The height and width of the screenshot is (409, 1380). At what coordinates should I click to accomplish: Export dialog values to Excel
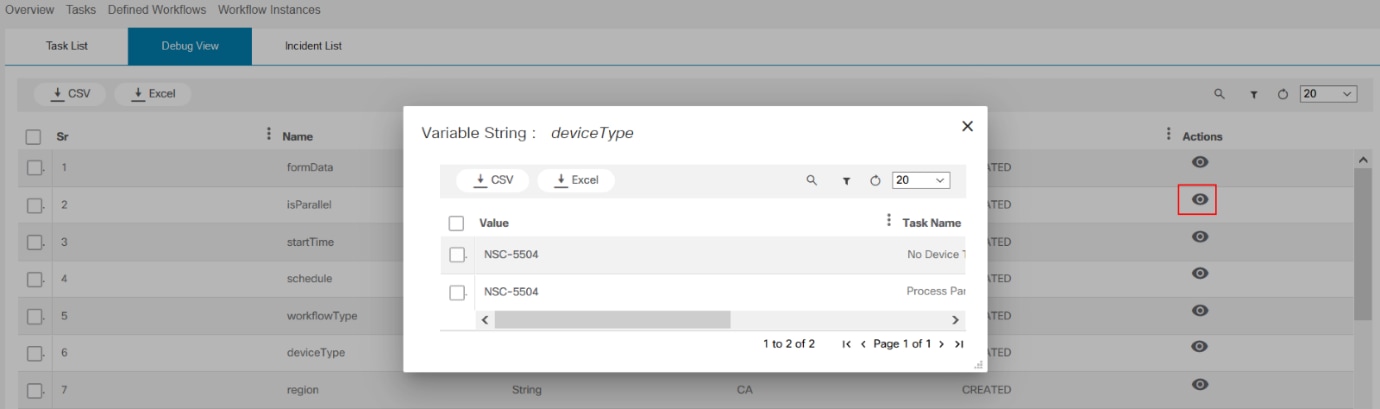pos(576,181)
